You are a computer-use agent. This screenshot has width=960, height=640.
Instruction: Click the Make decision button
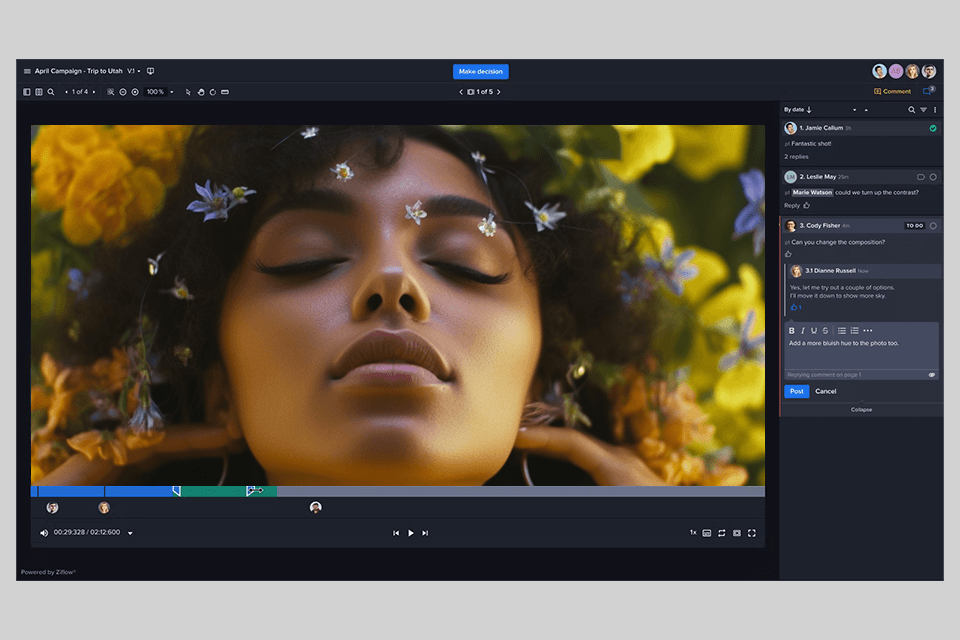point(481,72)
